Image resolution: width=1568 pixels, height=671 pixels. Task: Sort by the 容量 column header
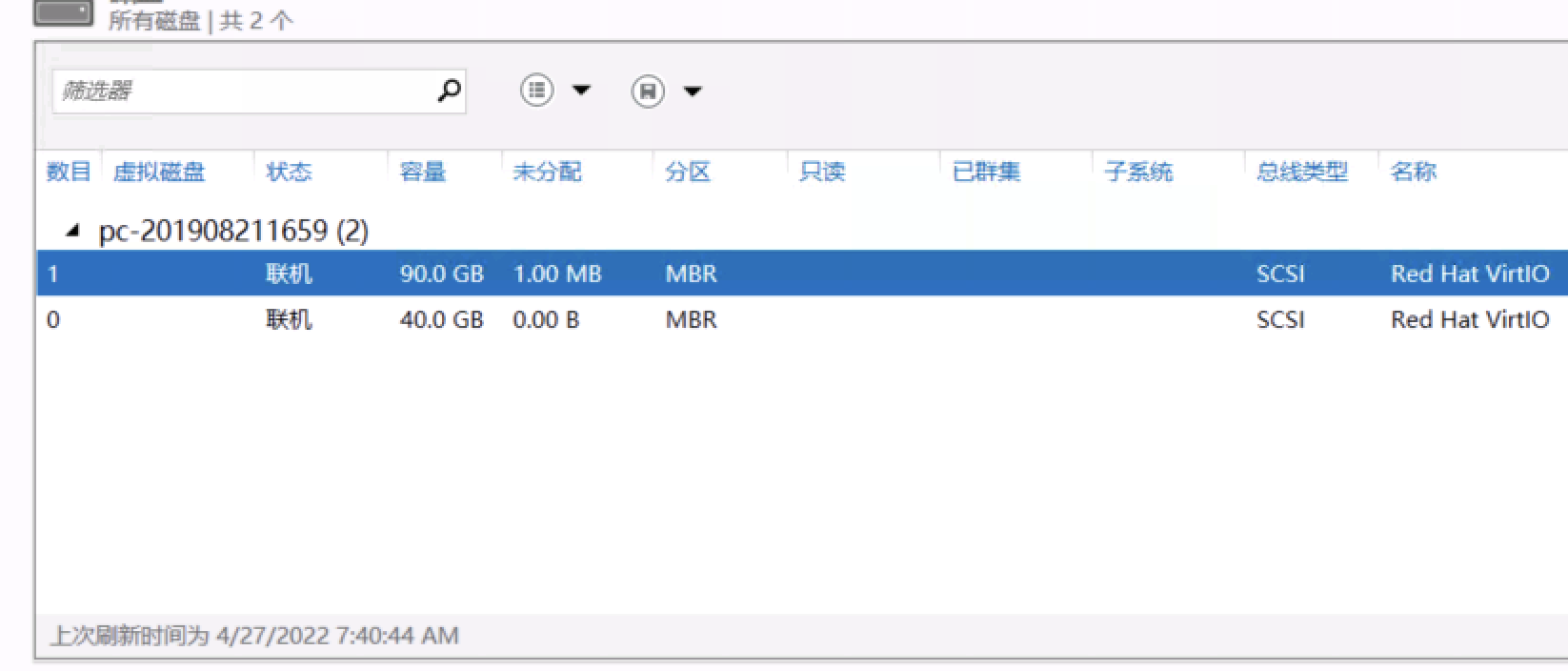(423, 172)
